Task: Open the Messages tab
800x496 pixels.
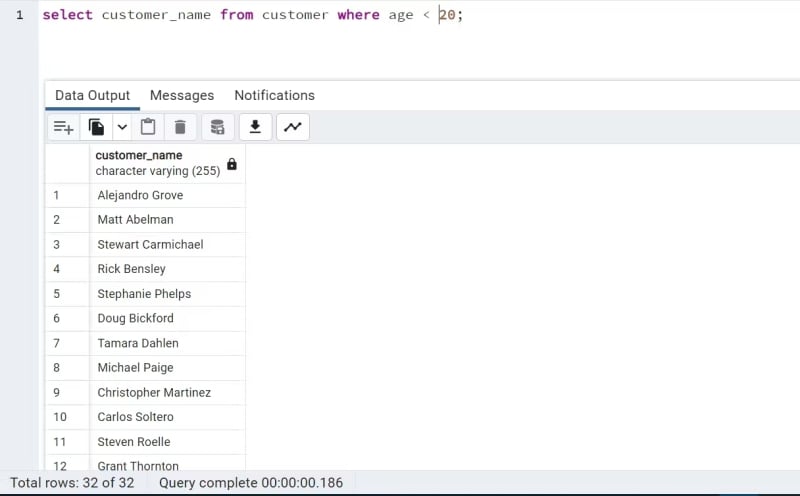Action: [182, 95]
